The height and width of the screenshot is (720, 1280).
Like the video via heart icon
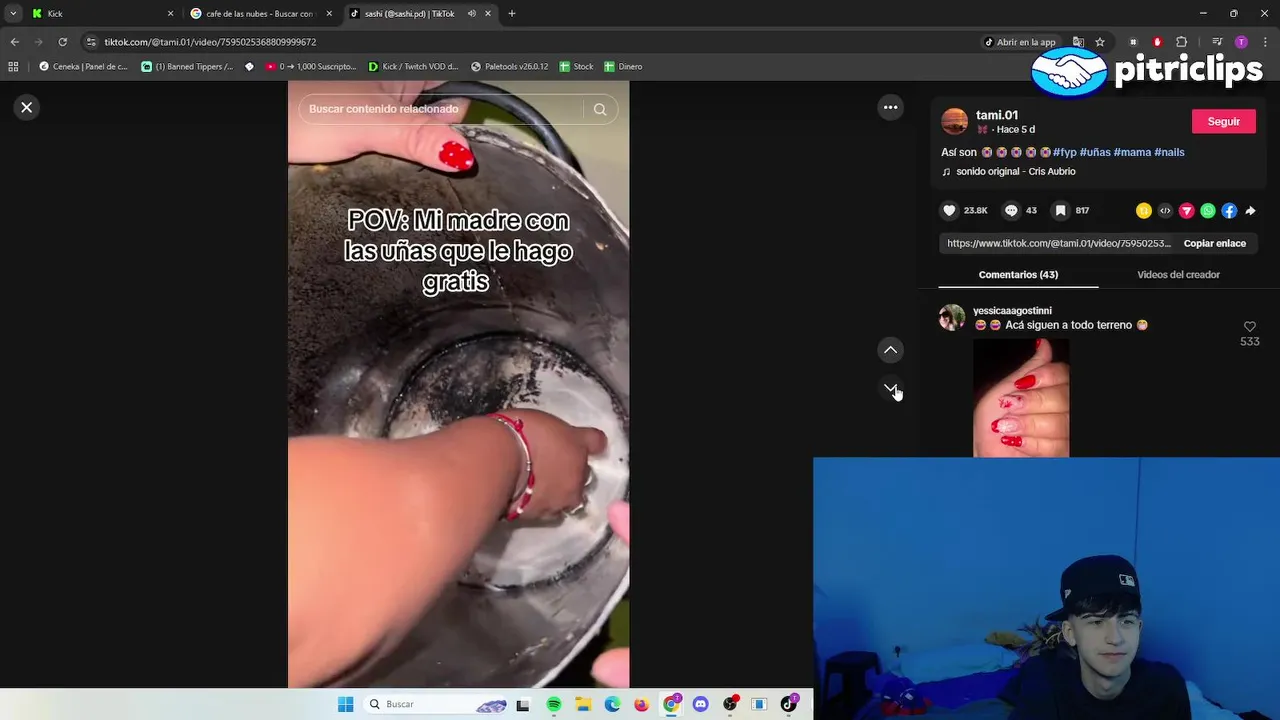(x=949, y=210)
